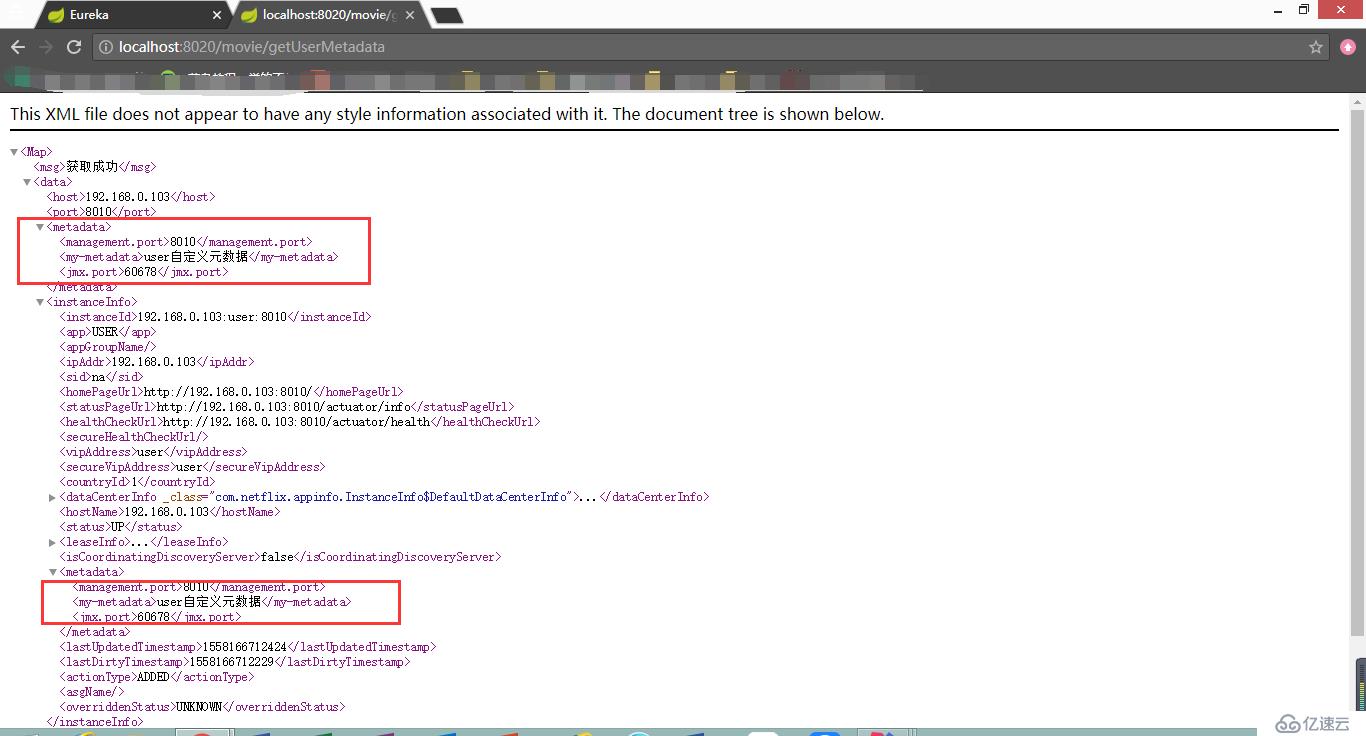Click the status value UP
The height and width of the screenshot is (736, 1366).
(x=117, y=527)
